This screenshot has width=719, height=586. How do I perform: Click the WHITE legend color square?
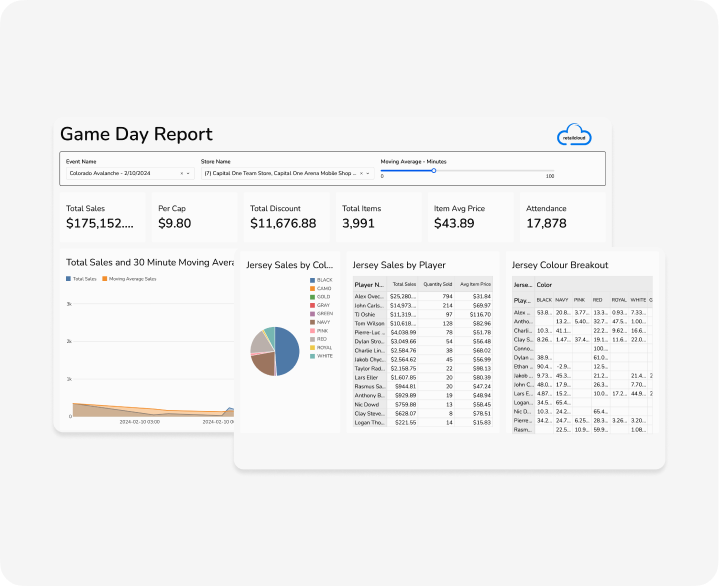pos(312,356)
